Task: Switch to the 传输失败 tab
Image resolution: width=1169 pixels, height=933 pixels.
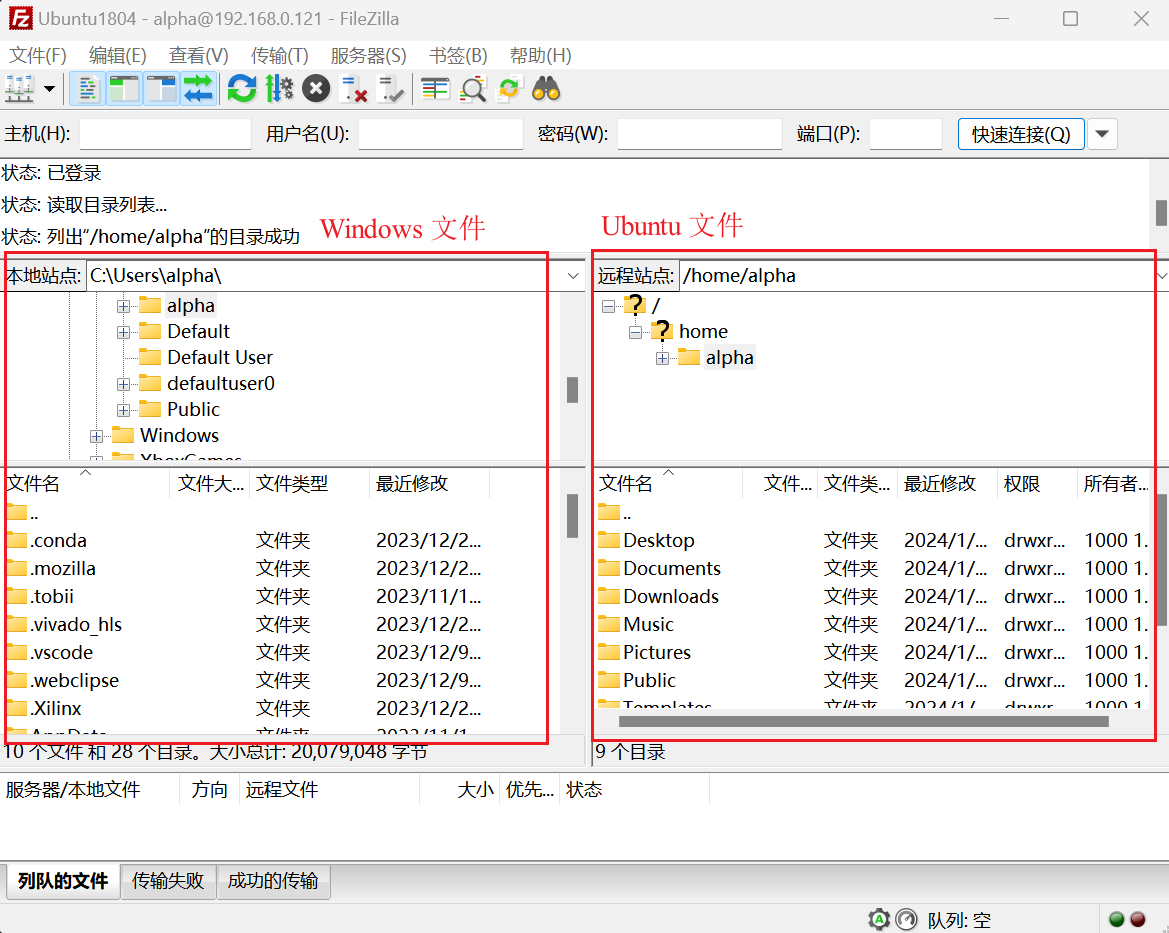Action: click(x=168, y=881)
